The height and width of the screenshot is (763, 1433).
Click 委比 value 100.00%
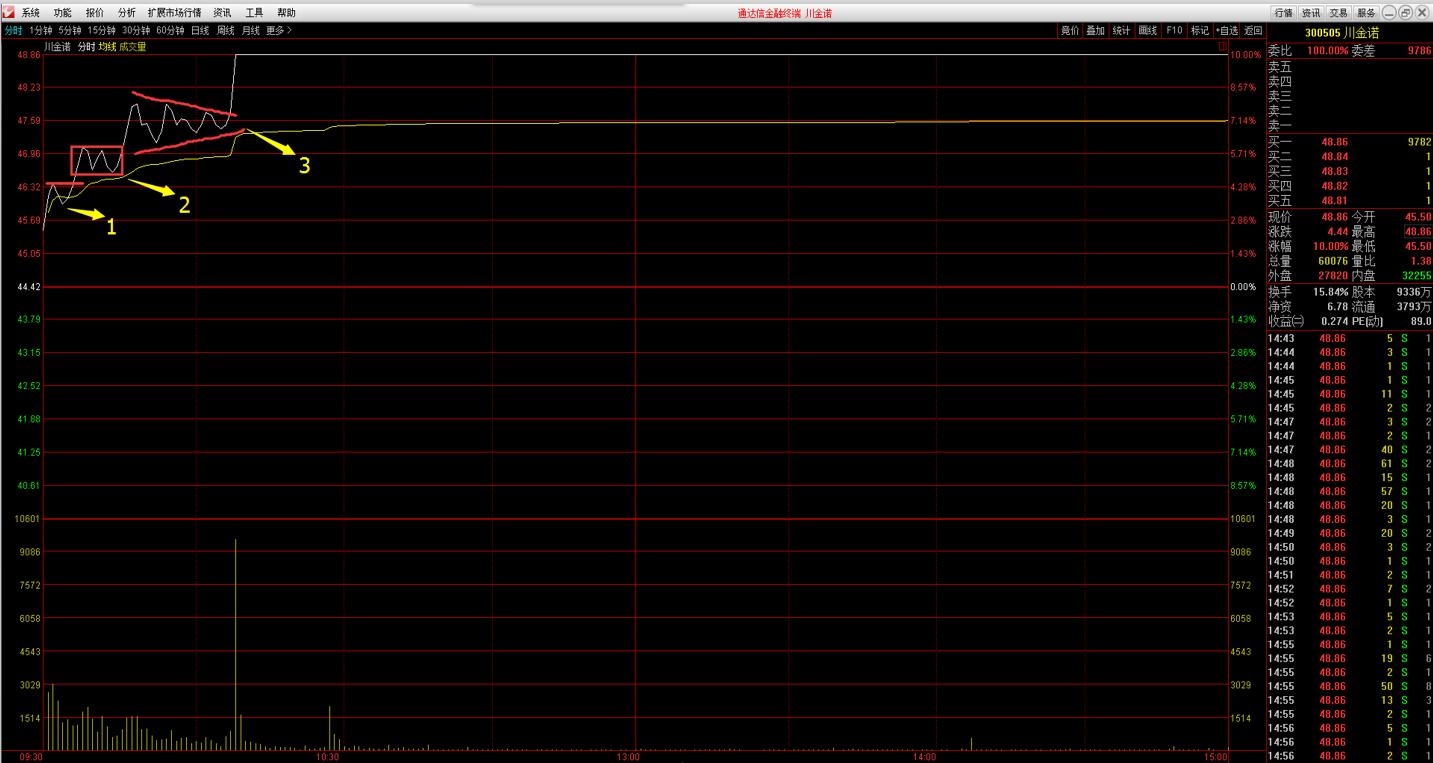(x=1327, y=50)
